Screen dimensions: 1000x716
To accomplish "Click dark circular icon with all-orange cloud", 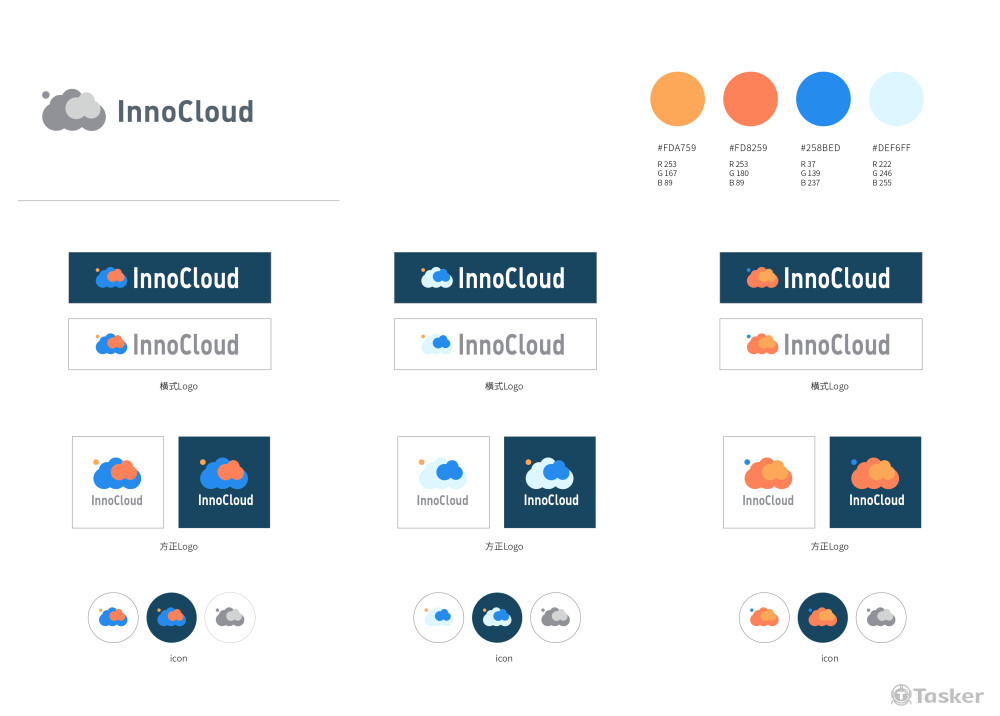I will (x=823, y=617).
